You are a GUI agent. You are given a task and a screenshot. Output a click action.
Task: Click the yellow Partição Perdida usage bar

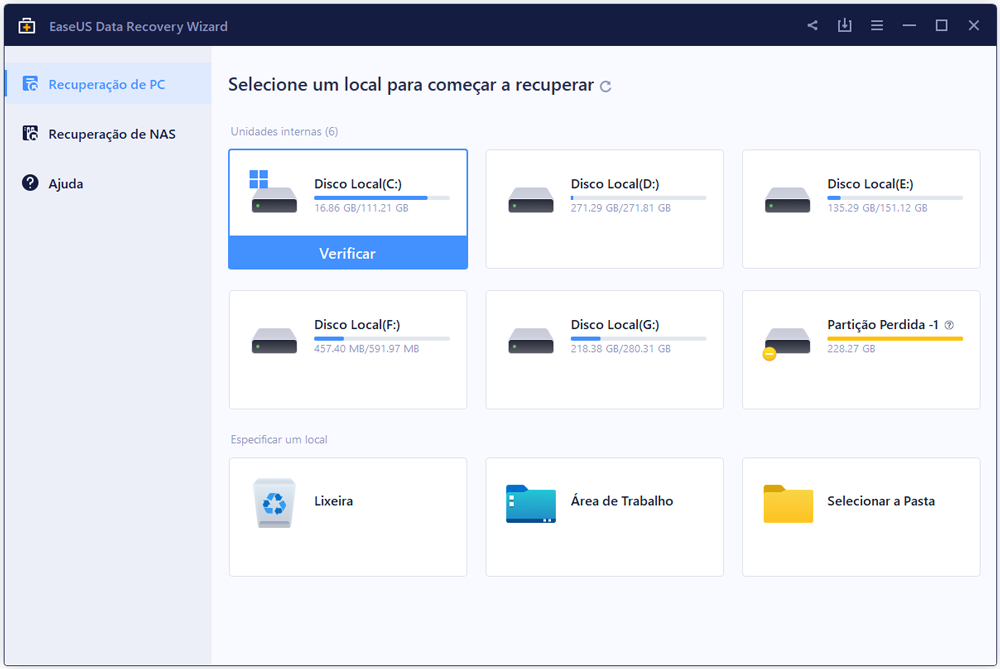pos(894,339)
